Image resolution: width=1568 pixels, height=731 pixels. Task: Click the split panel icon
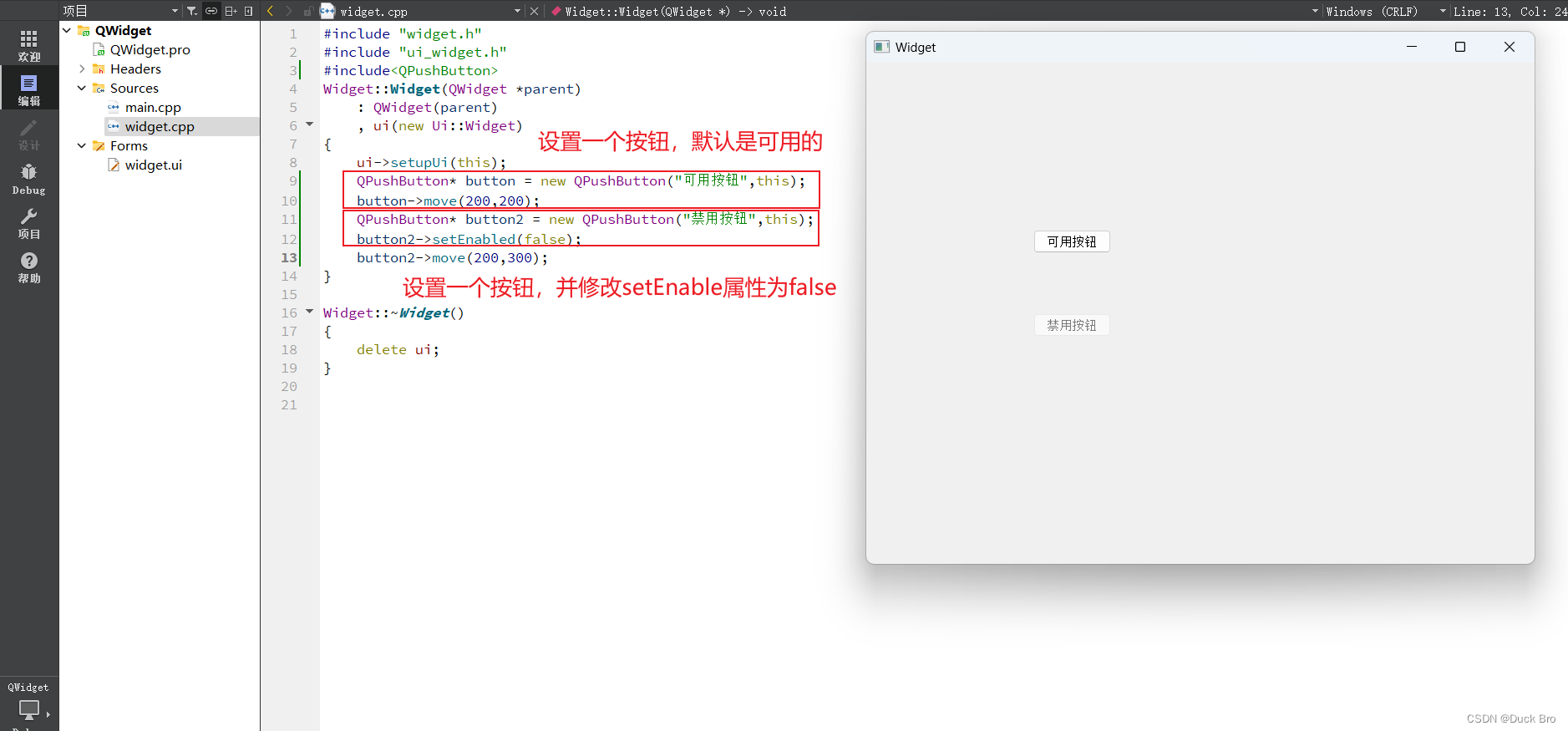[x=231, y=11]
